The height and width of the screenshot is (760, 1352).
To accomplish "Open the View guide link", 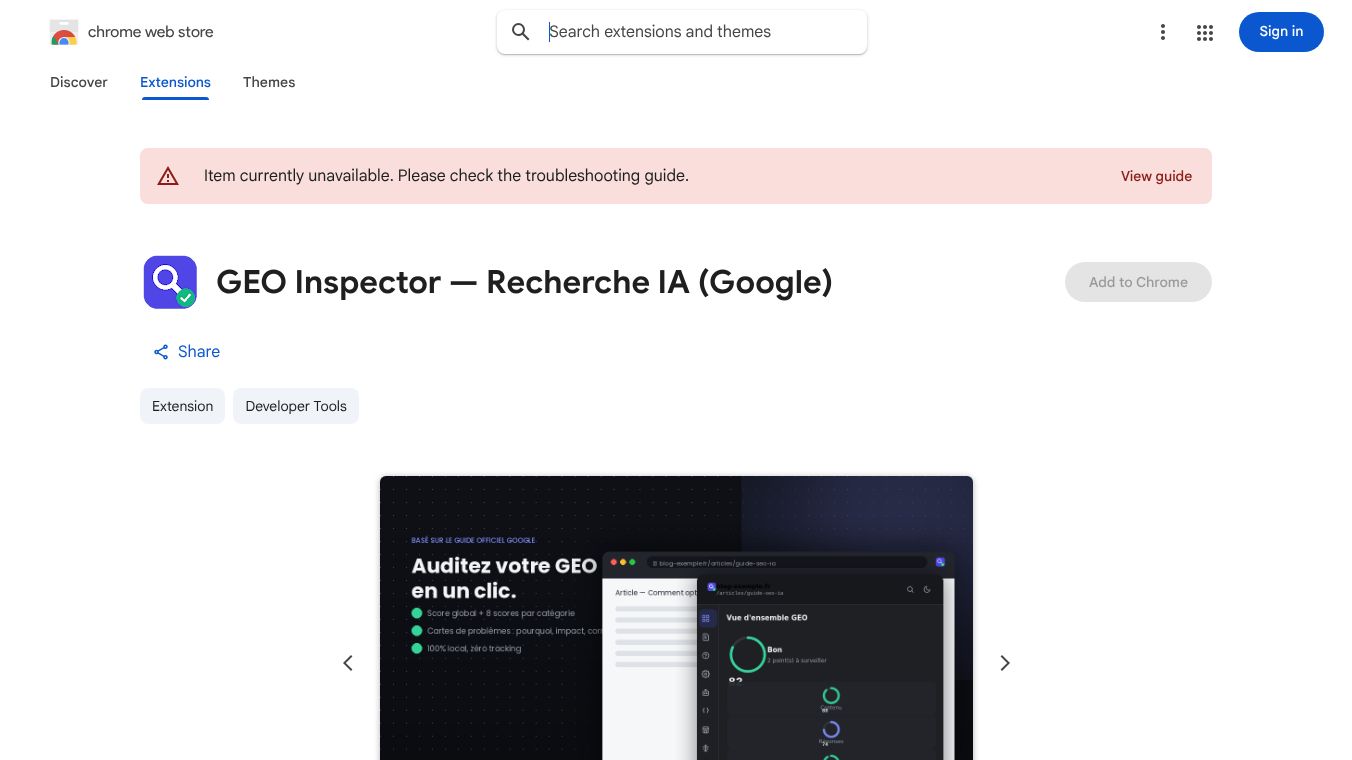I will tap(1156, 176).
